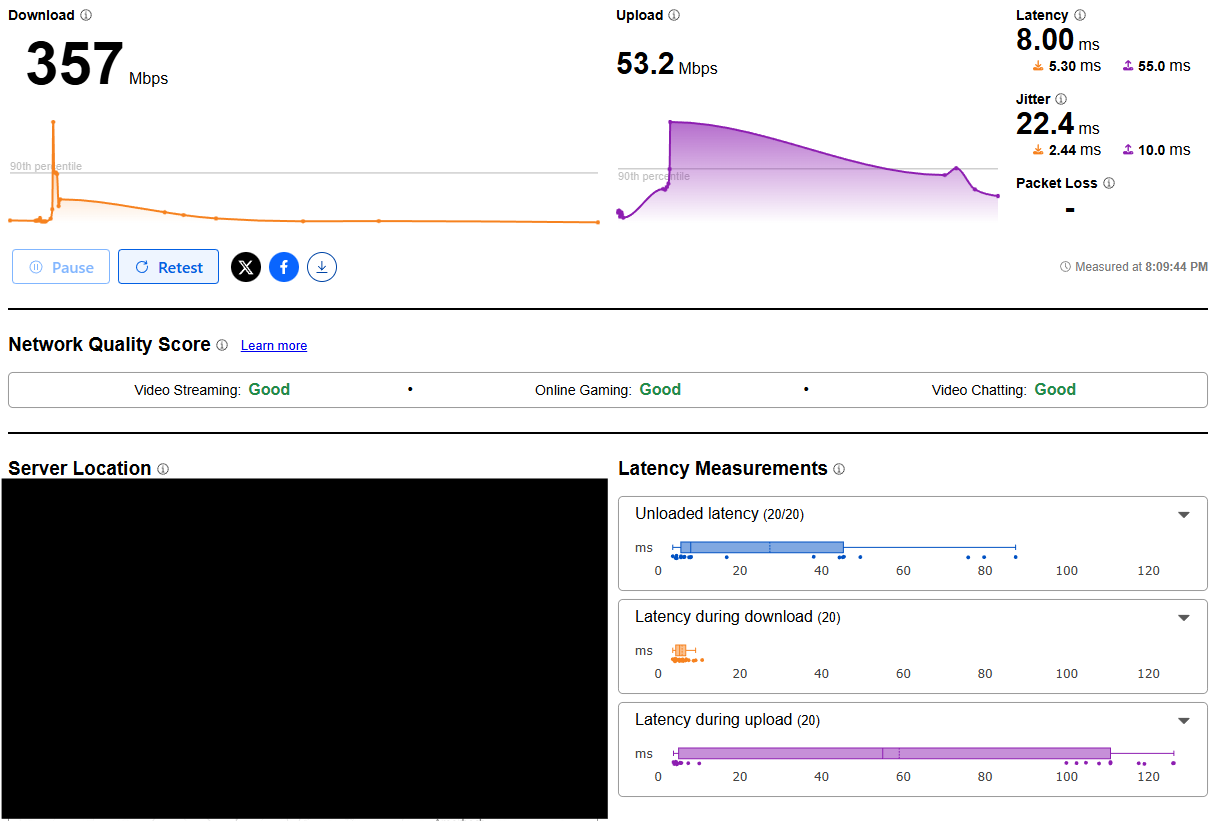Image resolution: width=1215 pixels, height=821 pixels.
Task: Click the Packet Loss dash value
Action: [1070, 210]
